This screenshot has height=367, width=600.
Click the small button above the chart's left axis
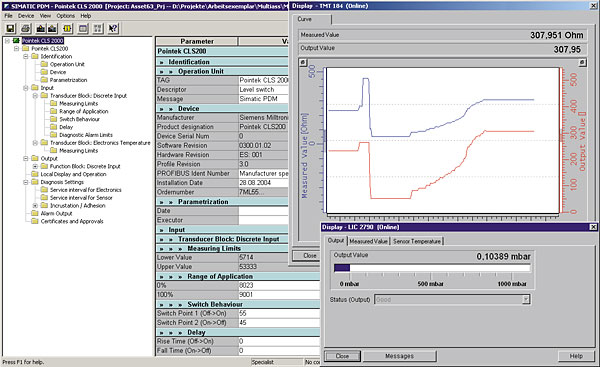click(x=303, y=62)
